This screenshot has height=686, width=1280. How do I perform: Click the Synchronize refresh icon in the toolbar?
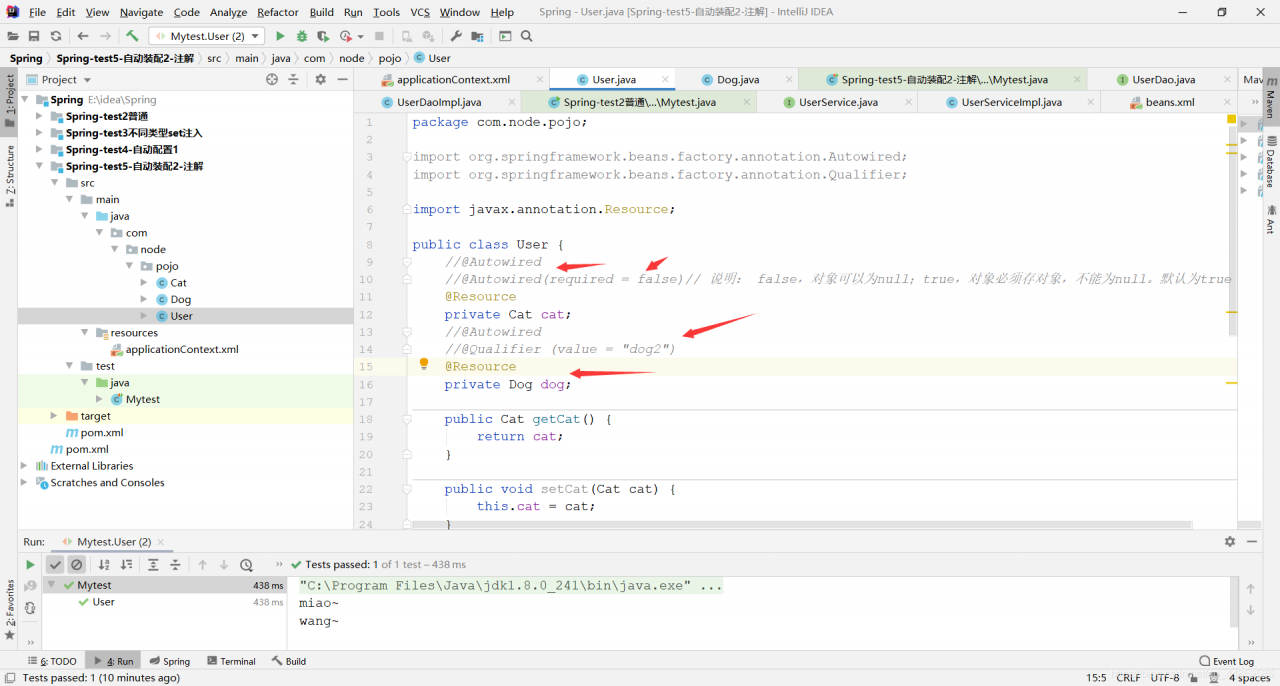pyautogui.click(x=56, y=36)
